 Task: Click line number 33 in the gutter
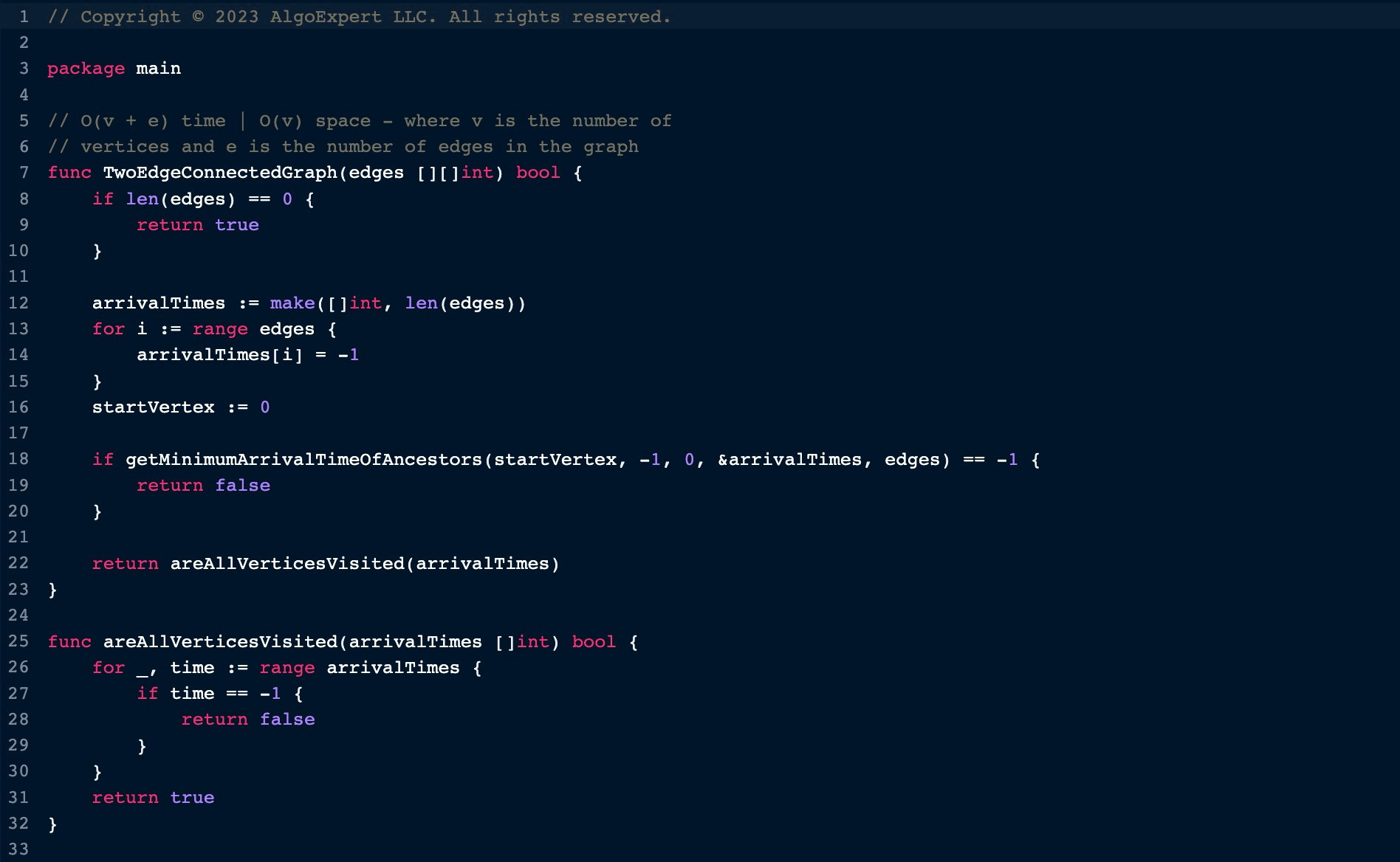pyautogui.click(x=18, y=849)
